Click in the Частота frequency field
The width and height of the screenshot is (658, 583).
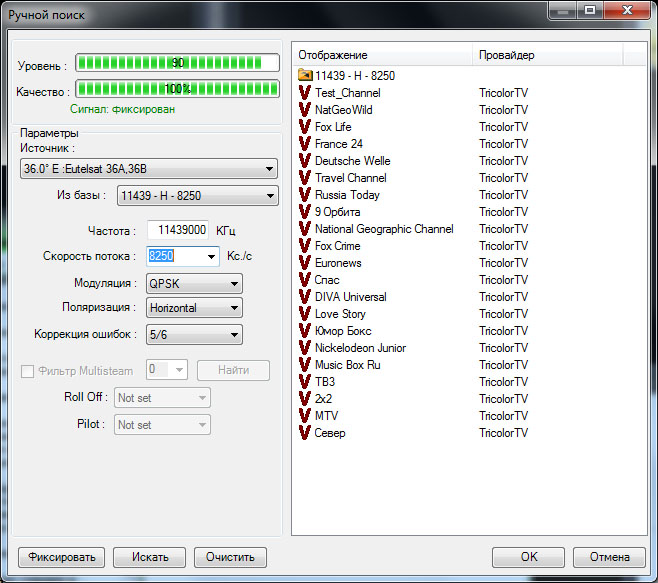(x=178, y=230)
